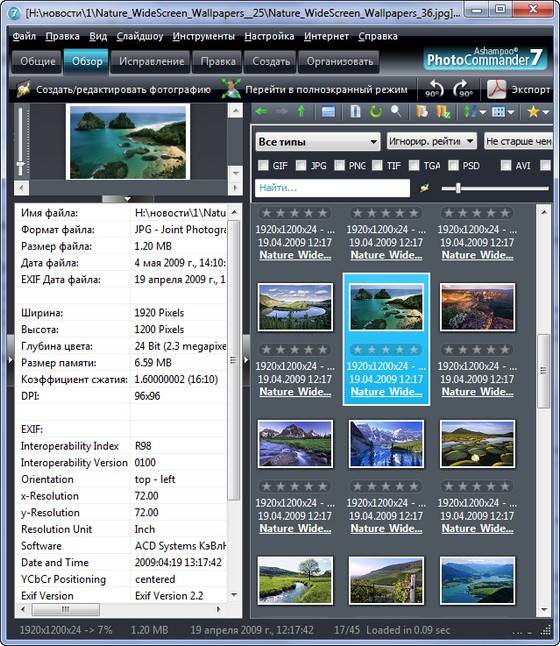Click the magnifying glass search icon
The height and width of the screenshot is (646, 560).
[396, 111]
